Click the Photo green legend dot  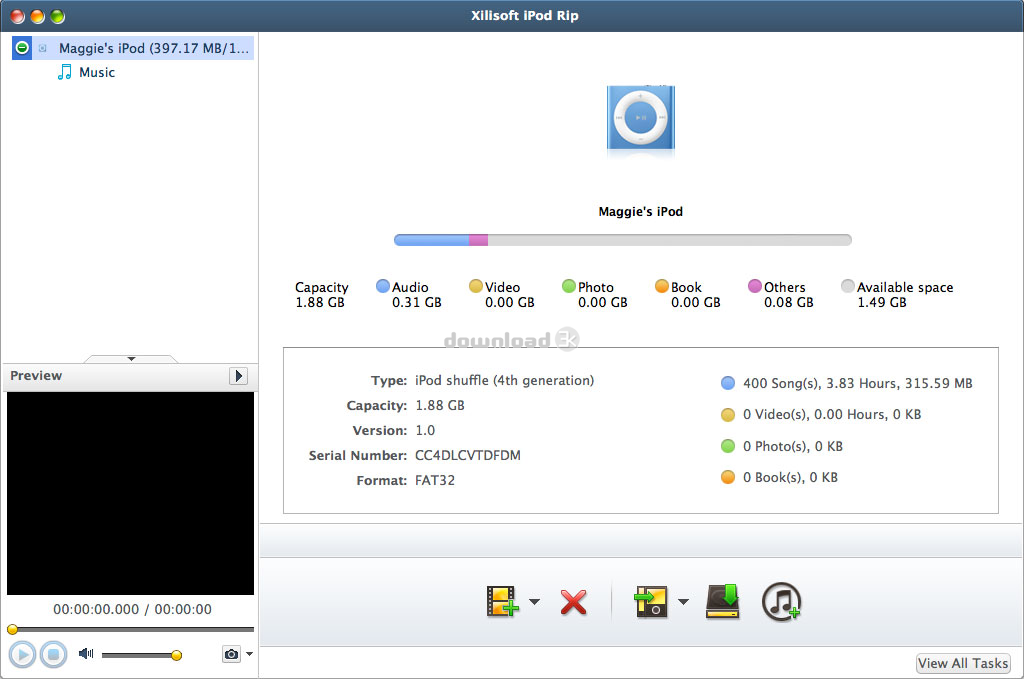(569, 286)
